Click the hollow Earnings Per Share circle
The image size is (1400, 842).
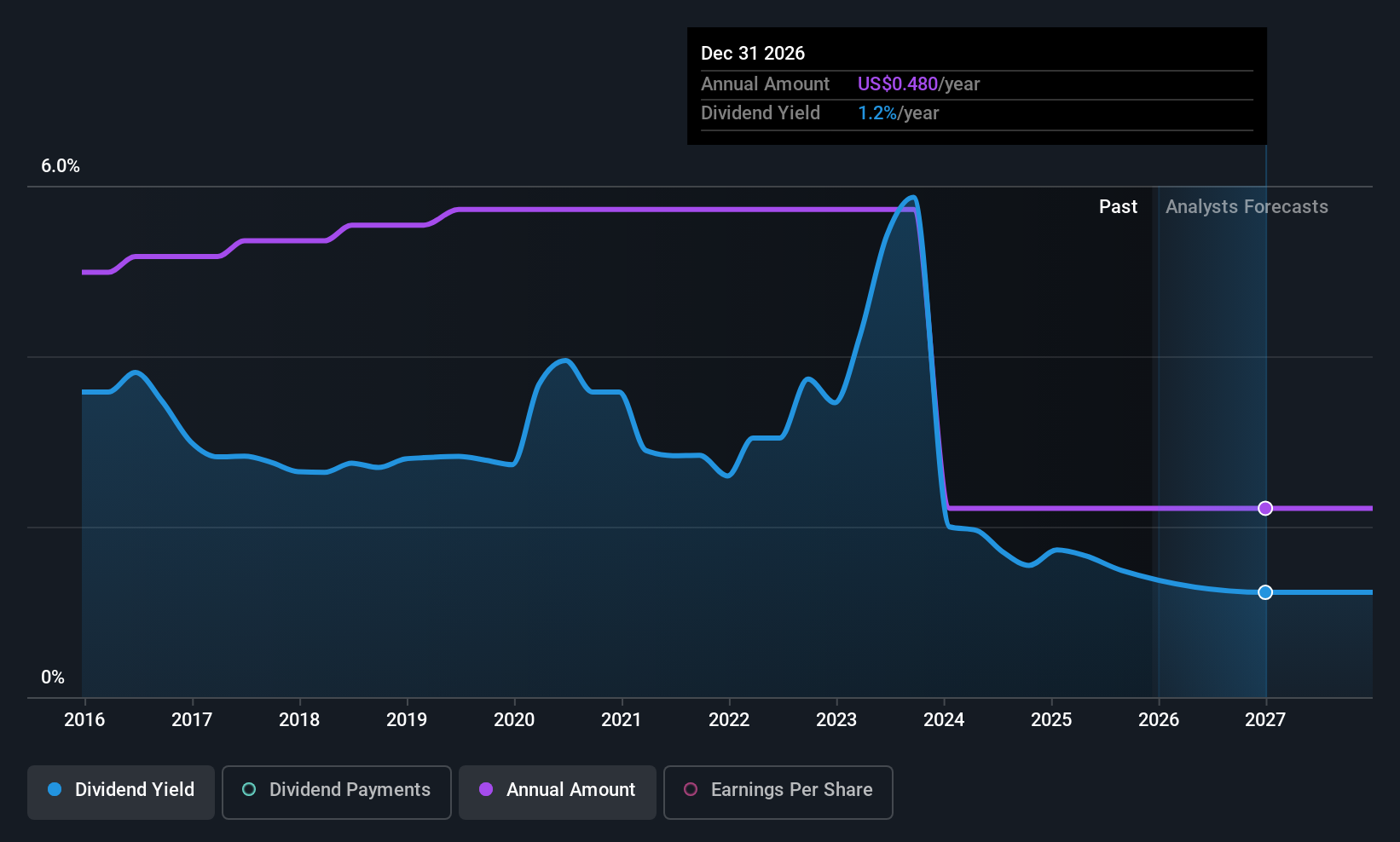click(691, 790)
